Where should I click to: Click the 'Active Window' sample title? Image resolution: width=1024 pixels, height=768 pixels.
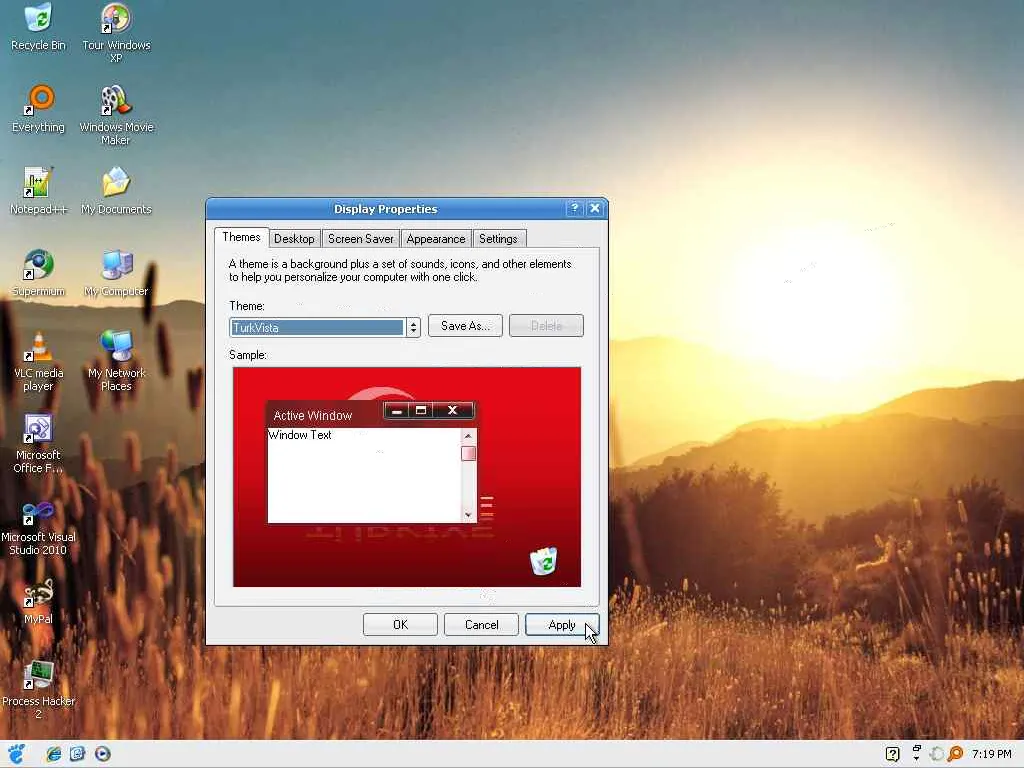point(313,415)
